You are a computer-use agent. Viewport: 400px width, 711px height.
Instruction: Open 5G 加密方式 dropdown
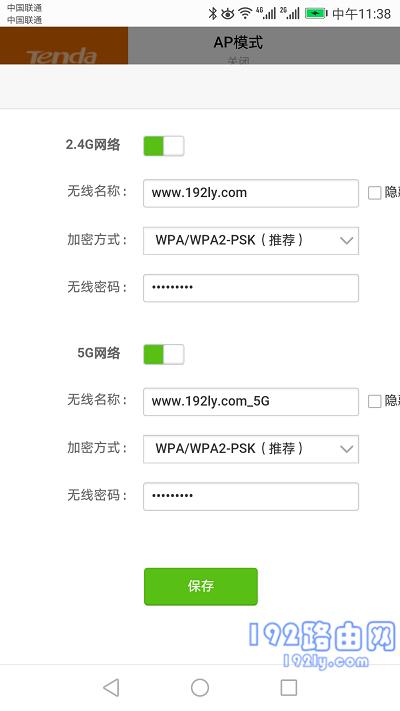tap(251, 449)
